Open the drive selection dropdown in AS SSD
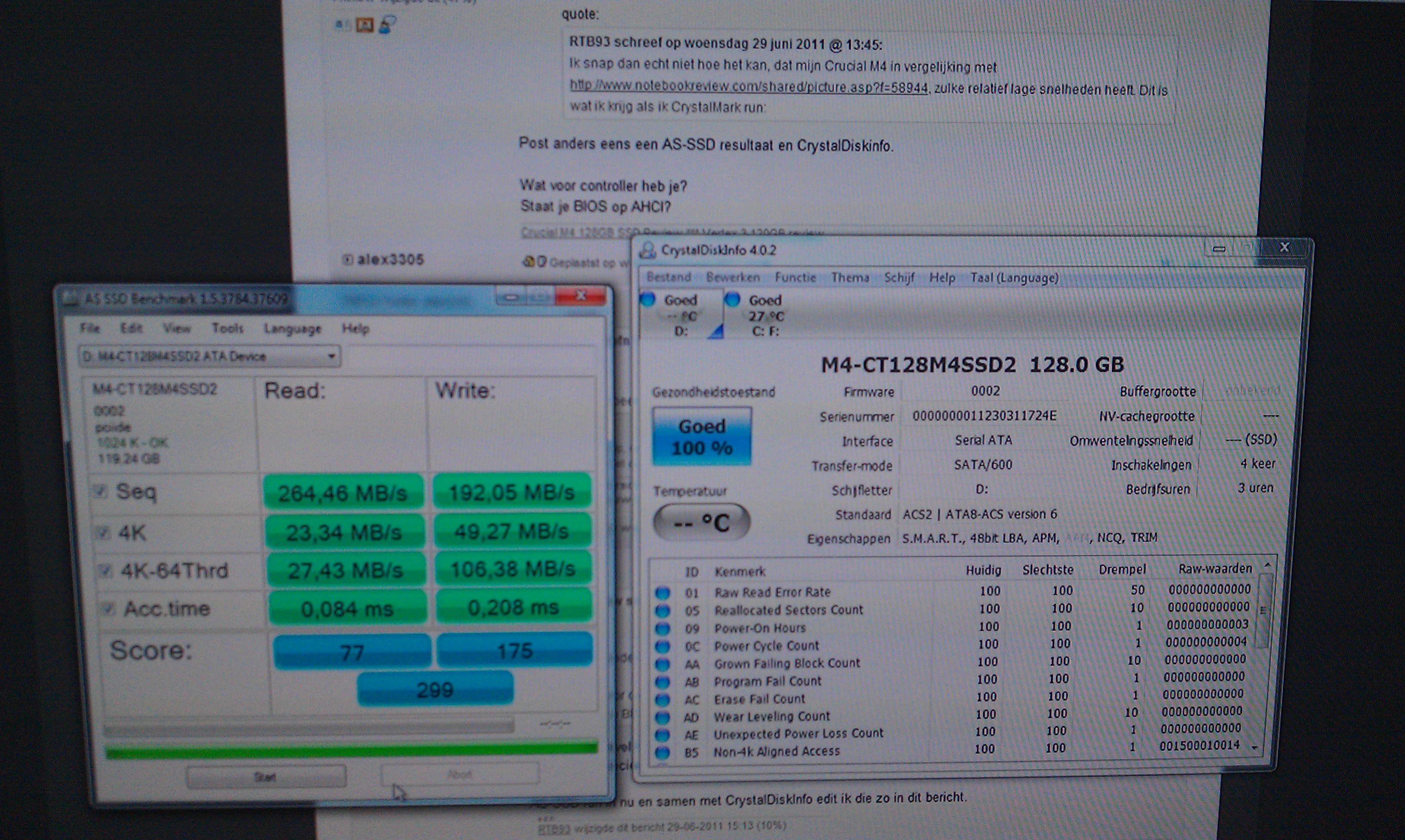 pyautogui.click(x=210, y=357)
